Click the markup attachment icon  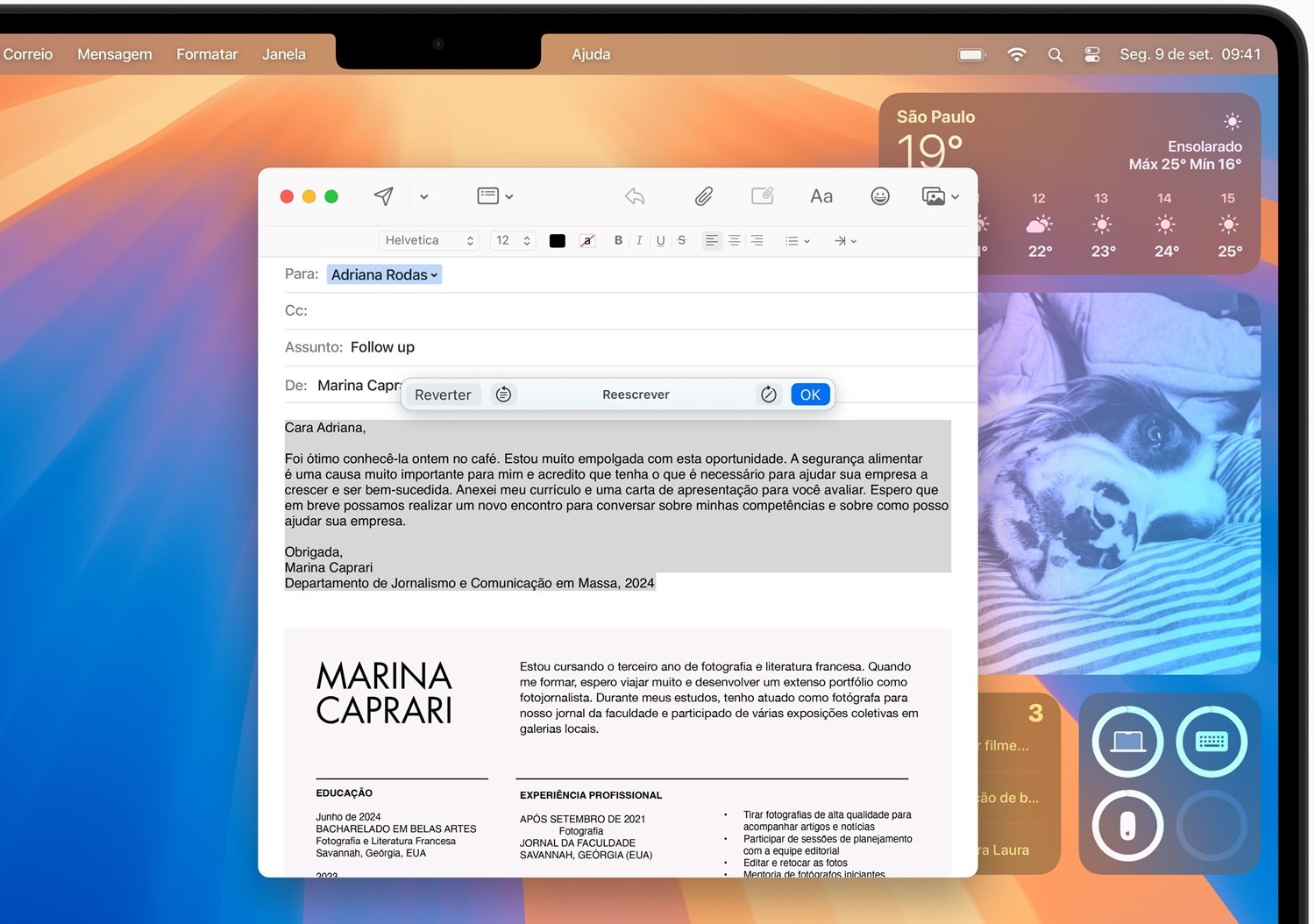point(763,196)
